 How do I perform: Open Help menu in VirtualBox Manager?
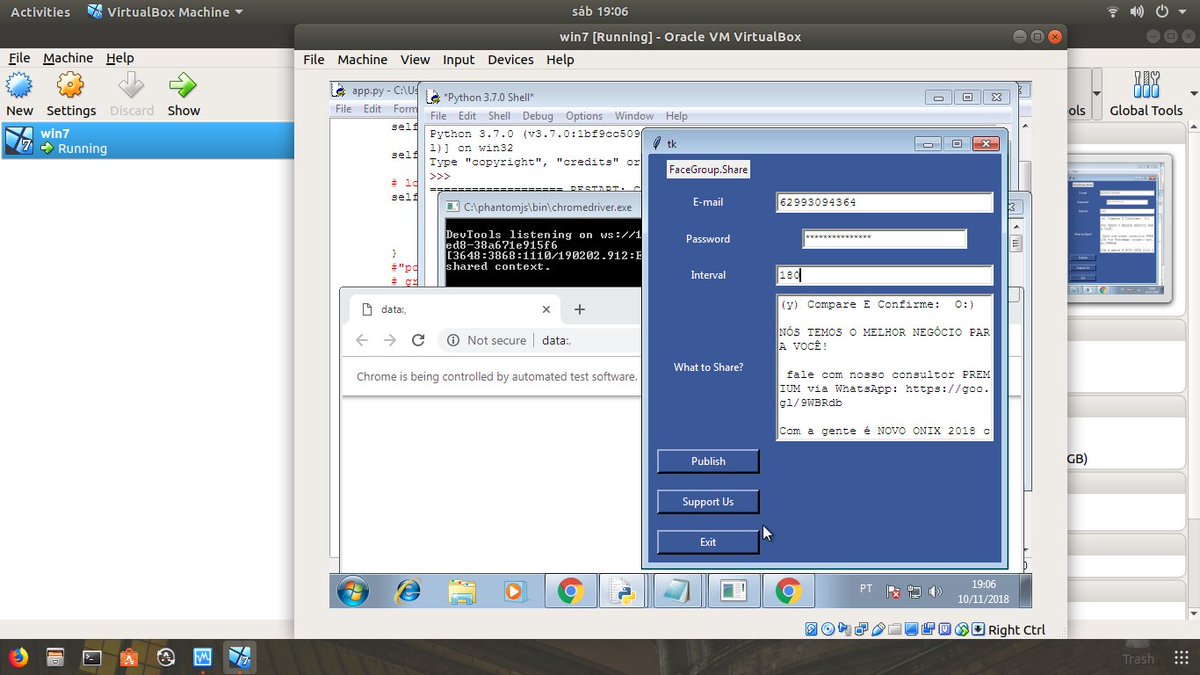(120, 58)
